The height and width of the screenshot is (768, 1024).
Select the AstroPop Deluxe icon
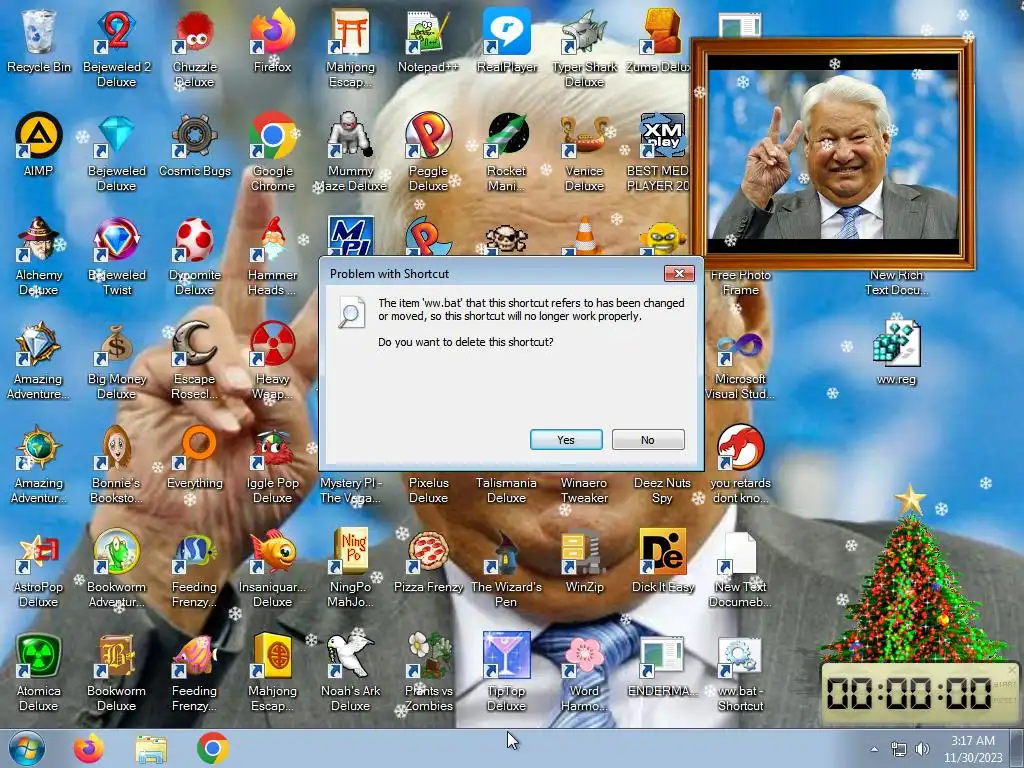point(39,568)
